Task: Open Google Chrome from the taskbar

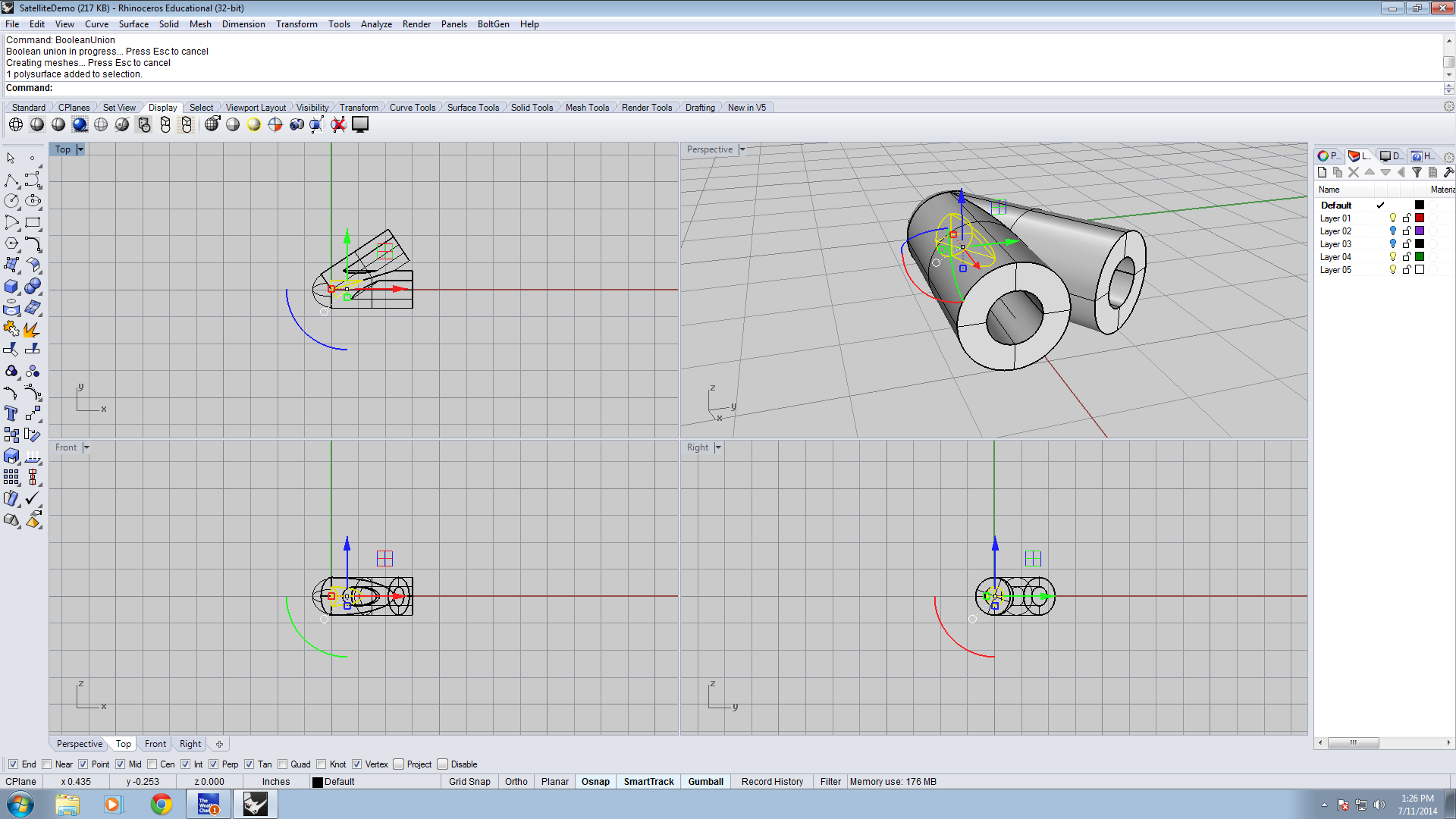Action: [161, 804]
